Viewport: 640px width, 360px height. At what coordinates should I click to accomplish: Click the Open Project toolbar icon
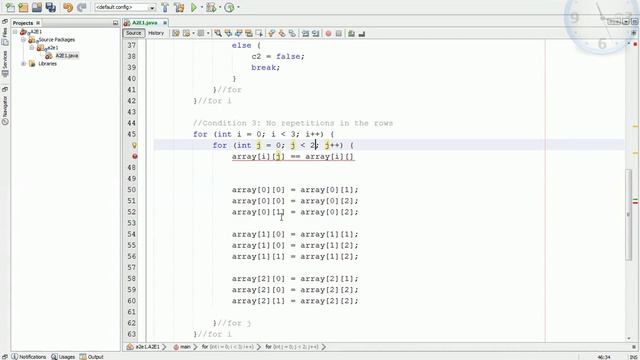coord(37,7)
